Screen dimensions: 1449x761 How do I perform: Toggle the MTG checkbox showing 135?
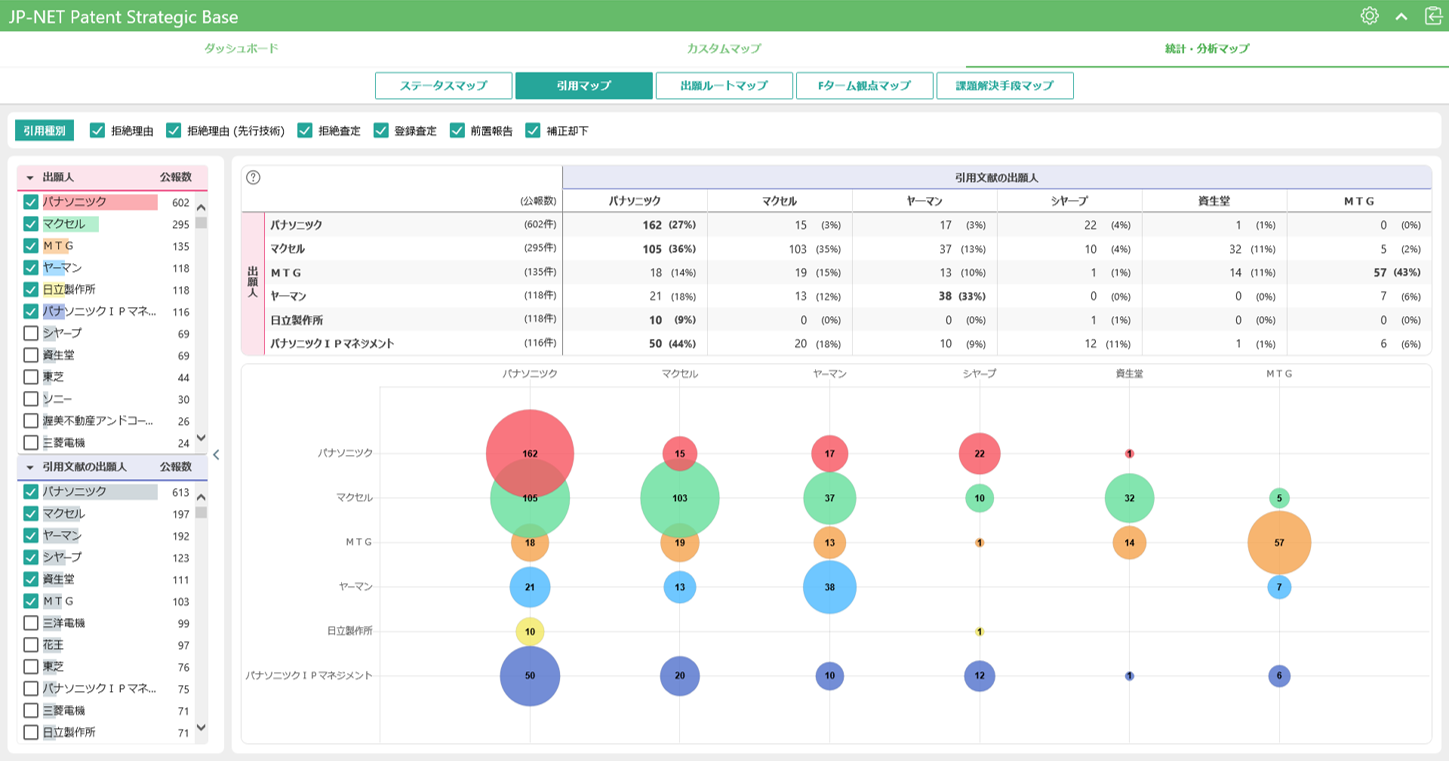(31, 246)
